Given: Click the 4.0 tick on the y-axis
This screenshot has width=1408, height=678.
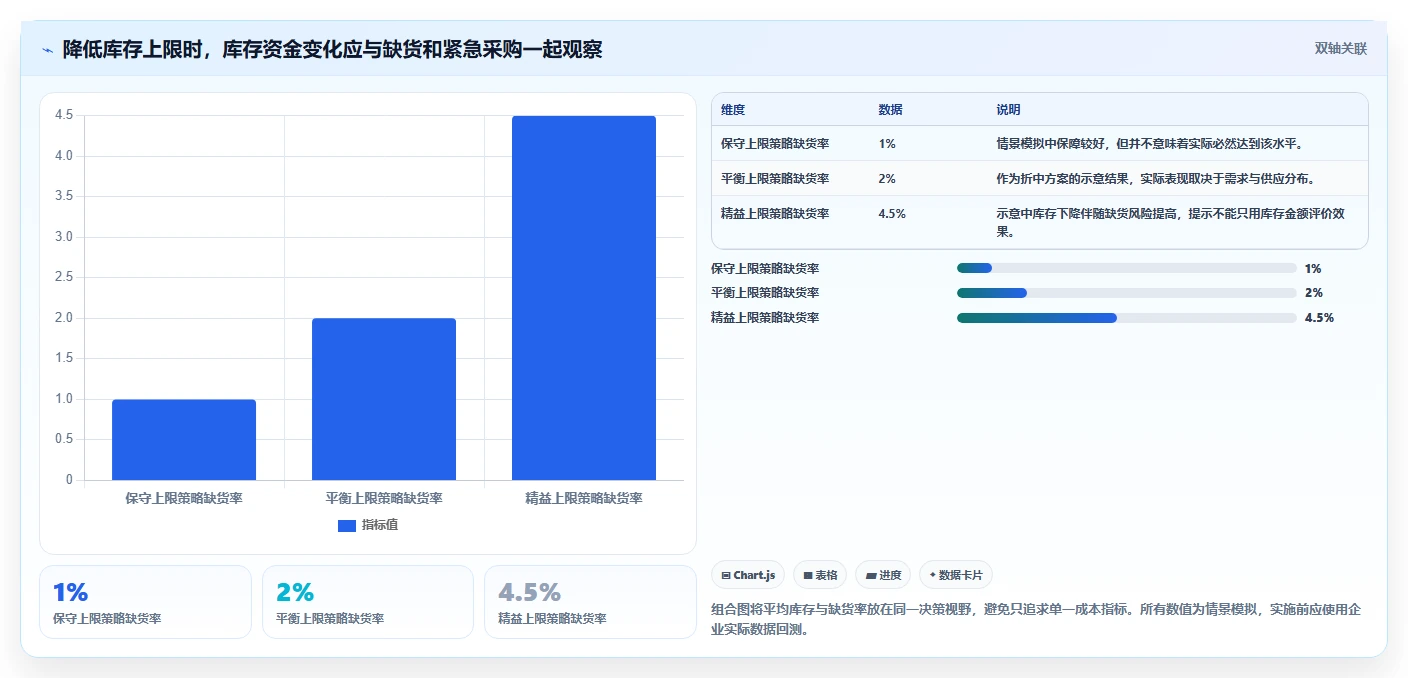Looking at the screenshot, I should pyautogui.click(x=64, y=156).
